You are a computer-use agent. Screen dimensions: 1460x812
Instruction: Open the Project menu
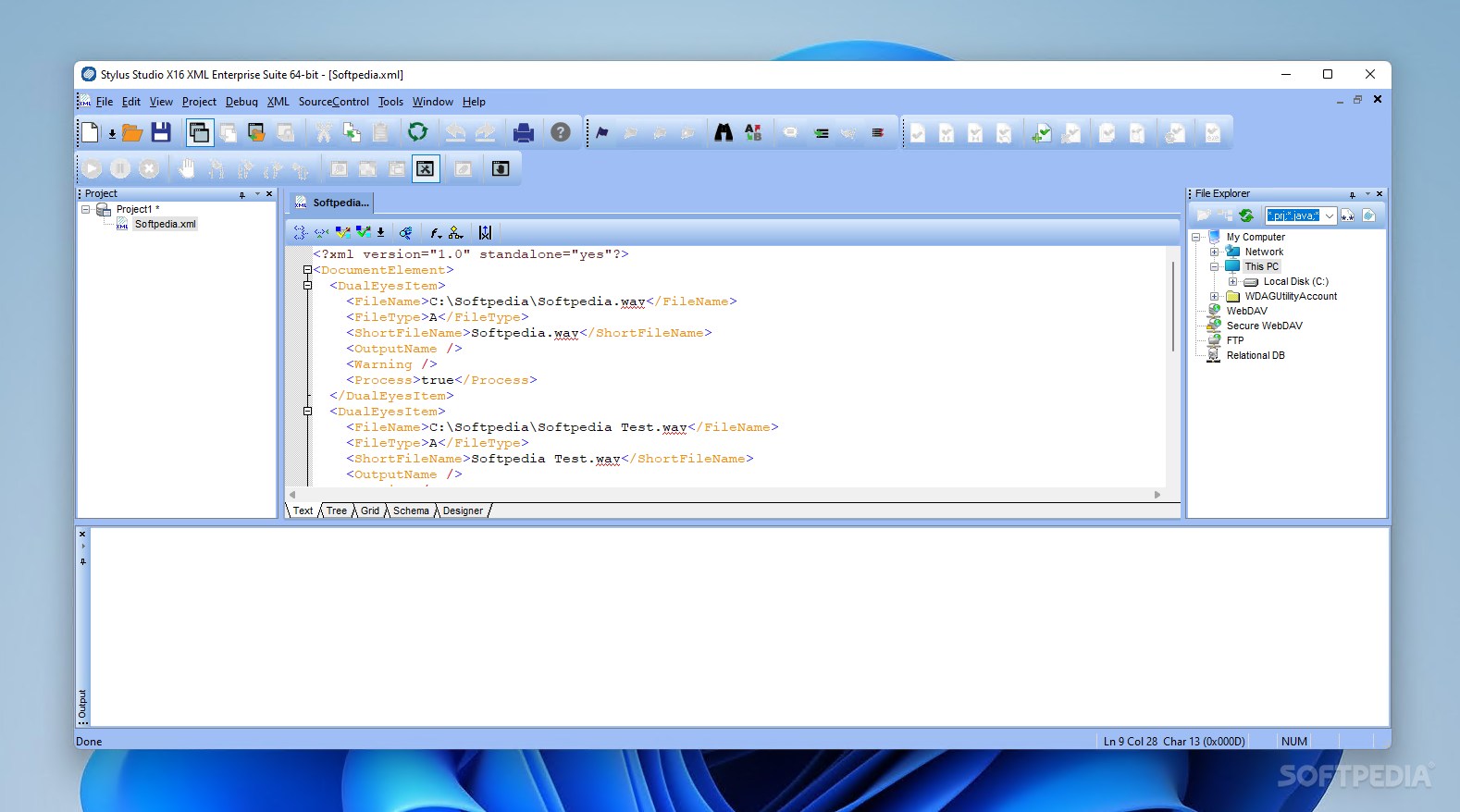tap(199, 102)
